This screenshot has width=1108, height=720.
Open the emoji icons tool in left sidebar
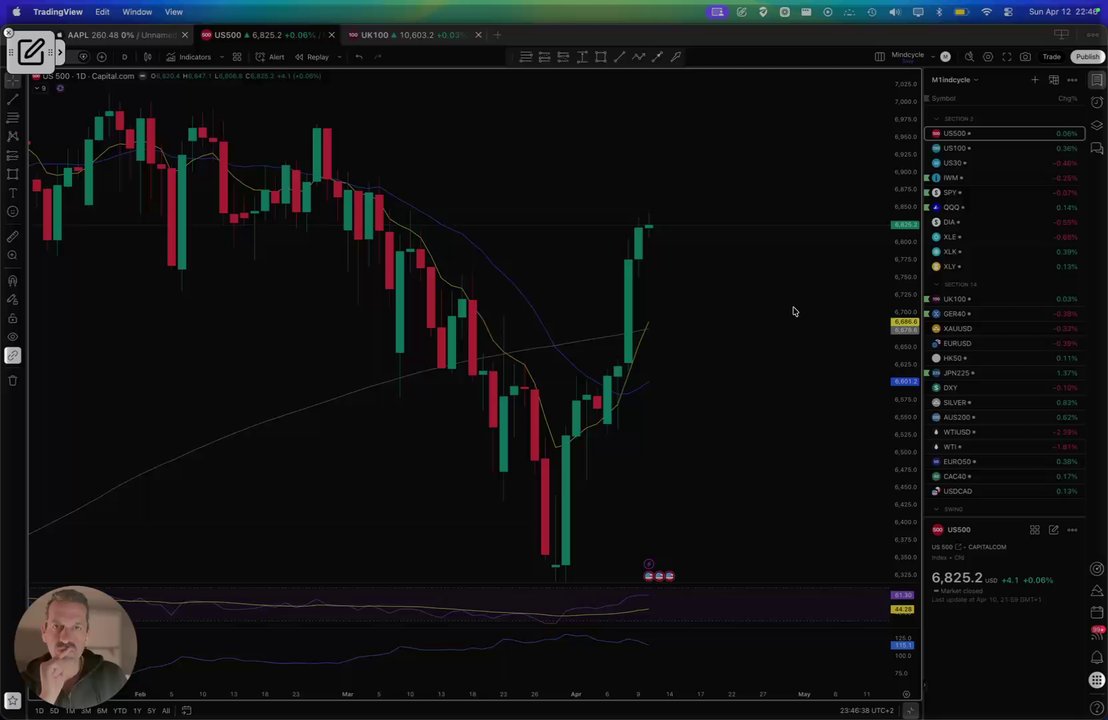pyautogui.click(x=13, y=212)
